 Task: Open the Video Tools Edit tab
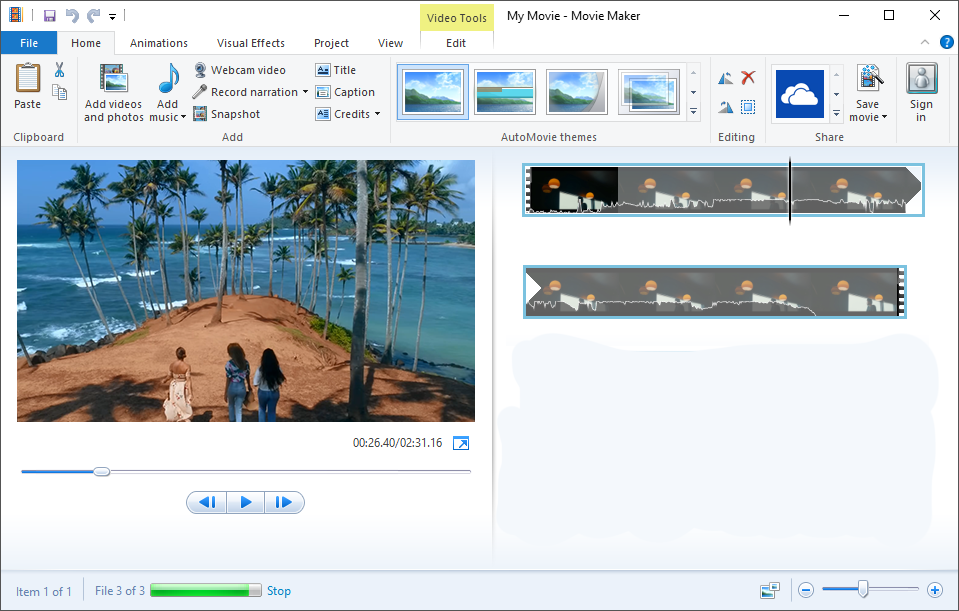point(456,43)
